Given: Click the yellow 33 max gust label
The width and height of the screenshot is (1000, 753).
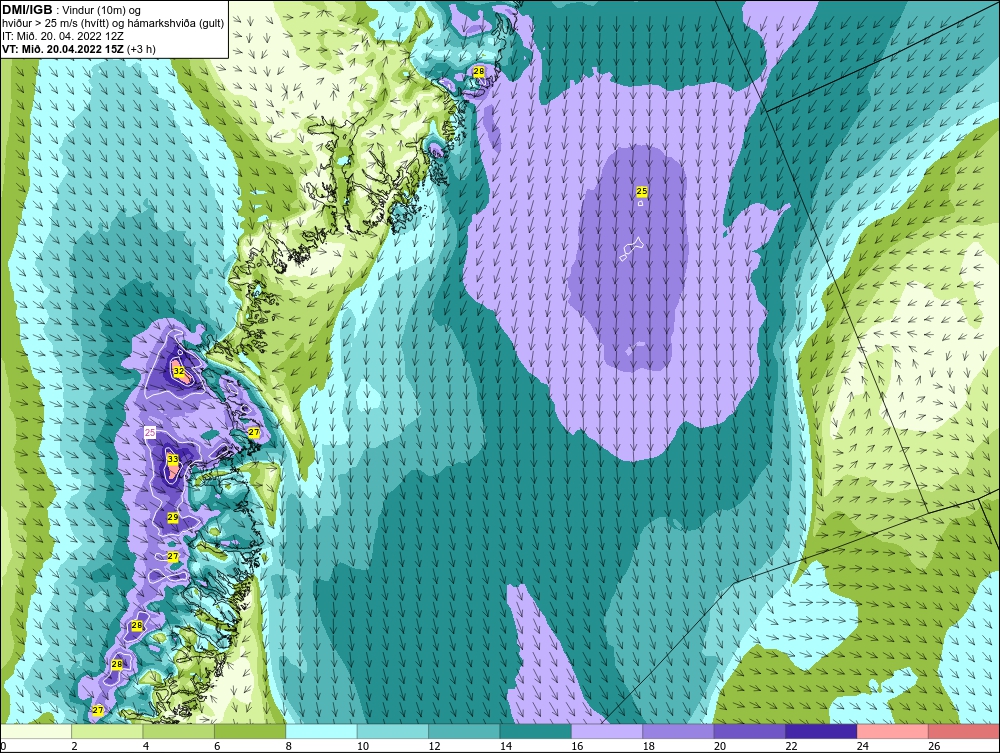Looking at the screenshot, I should pyautogui.click(x=173, y=458).
